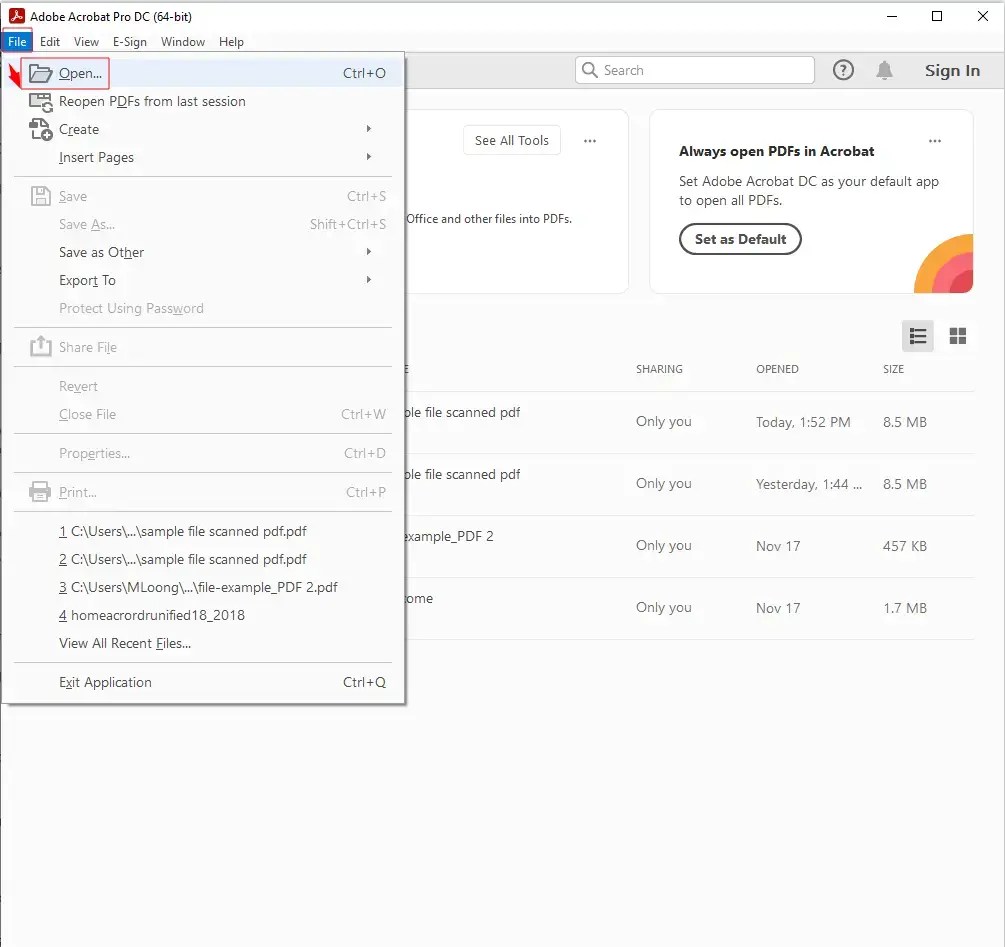Click the See All Tools button
This screenshot has height=947, width=1005.
pyautogui.click(x=511, y=140)
